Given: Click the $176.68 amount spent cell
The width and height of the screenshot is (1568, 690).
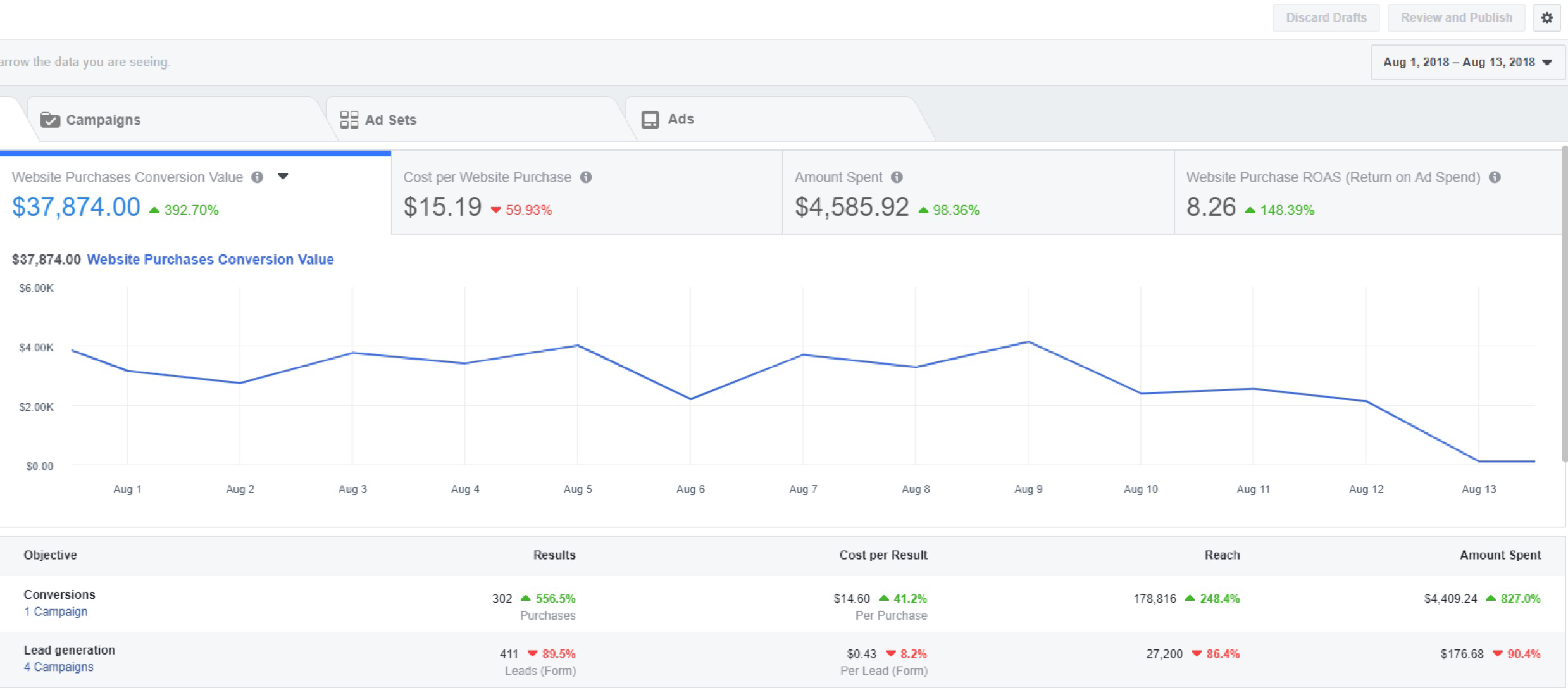Looking at the screenshot, I should coord(1462,654).
